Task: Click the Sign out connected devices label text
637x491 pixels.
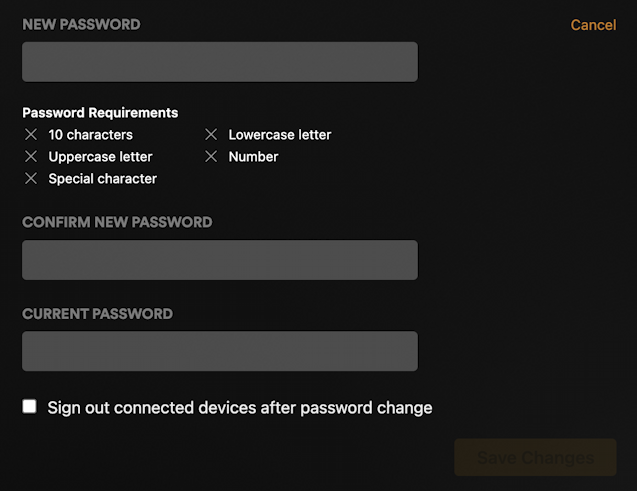Action: (240, 407)
